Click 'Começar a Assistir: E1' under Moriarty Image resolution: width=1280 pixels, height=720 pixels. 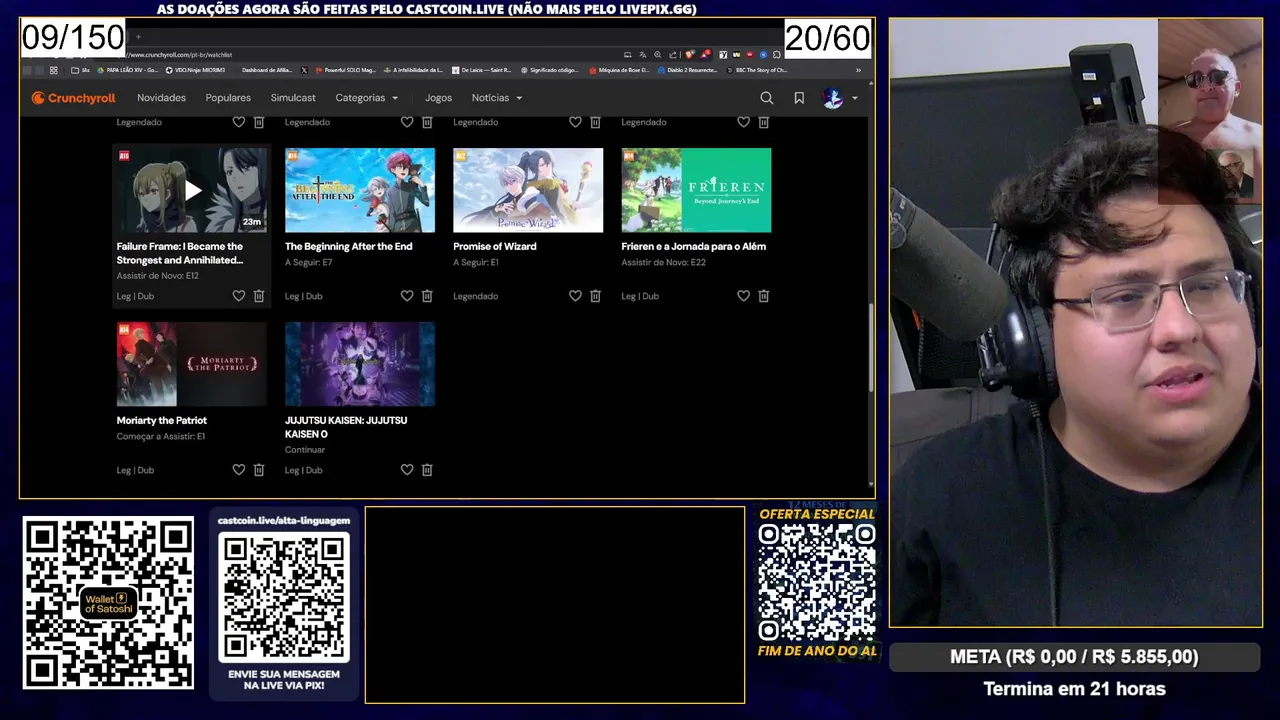pyautogui.click(x=161, y=436)
